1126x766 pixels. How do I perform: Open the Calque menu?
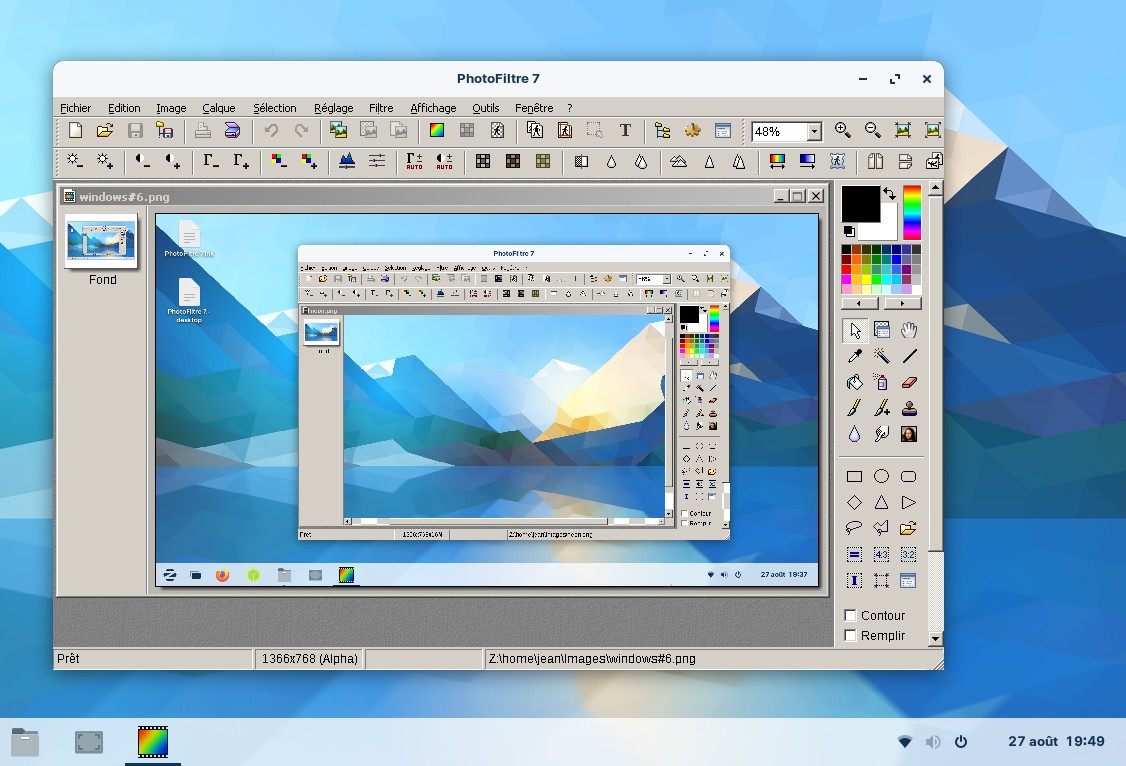[x=218, y=108]
